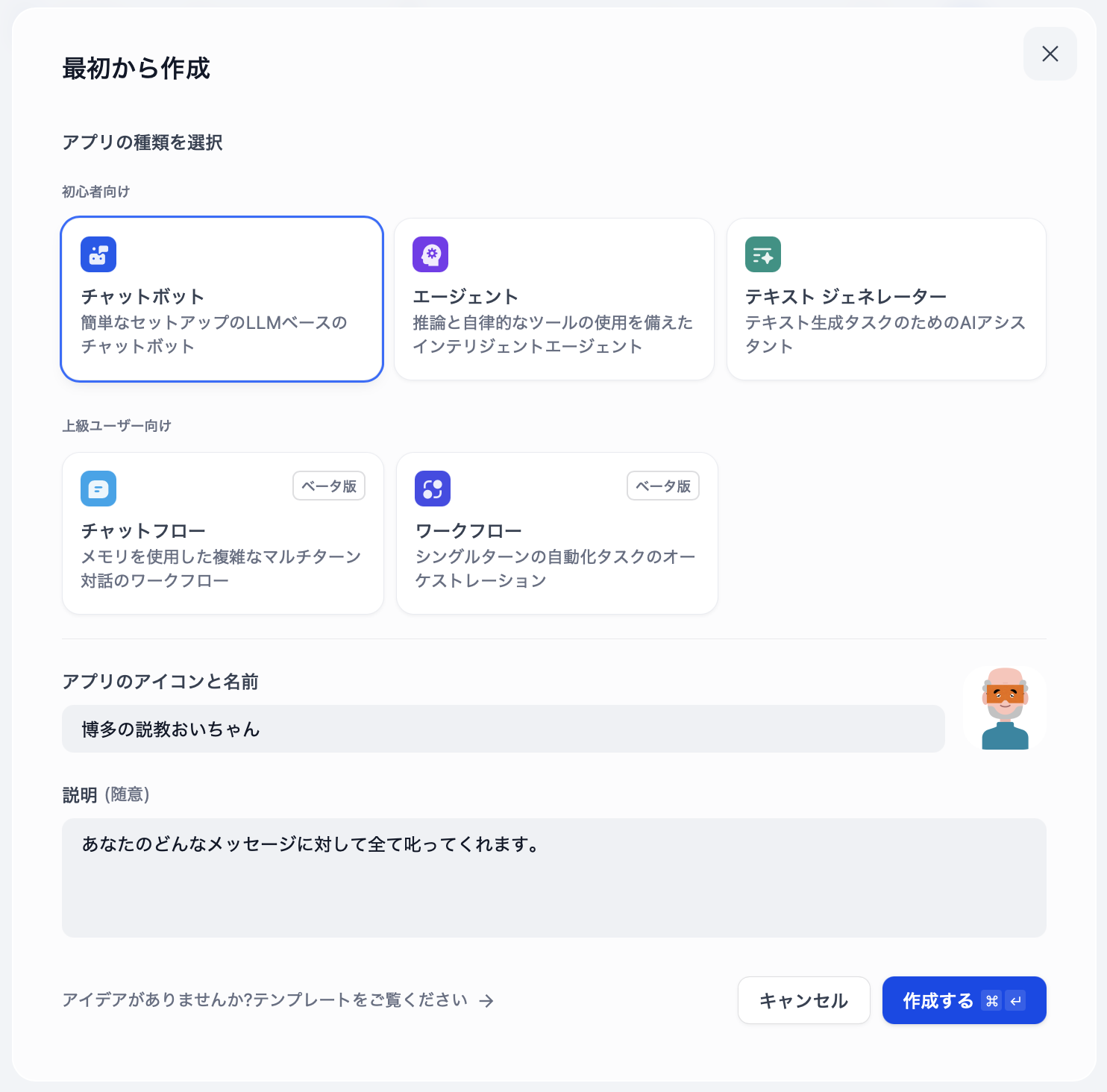This screenshot has width=1107, height=1092.
Task: Select the チャットフロー app type card
Action: (223, 533)
